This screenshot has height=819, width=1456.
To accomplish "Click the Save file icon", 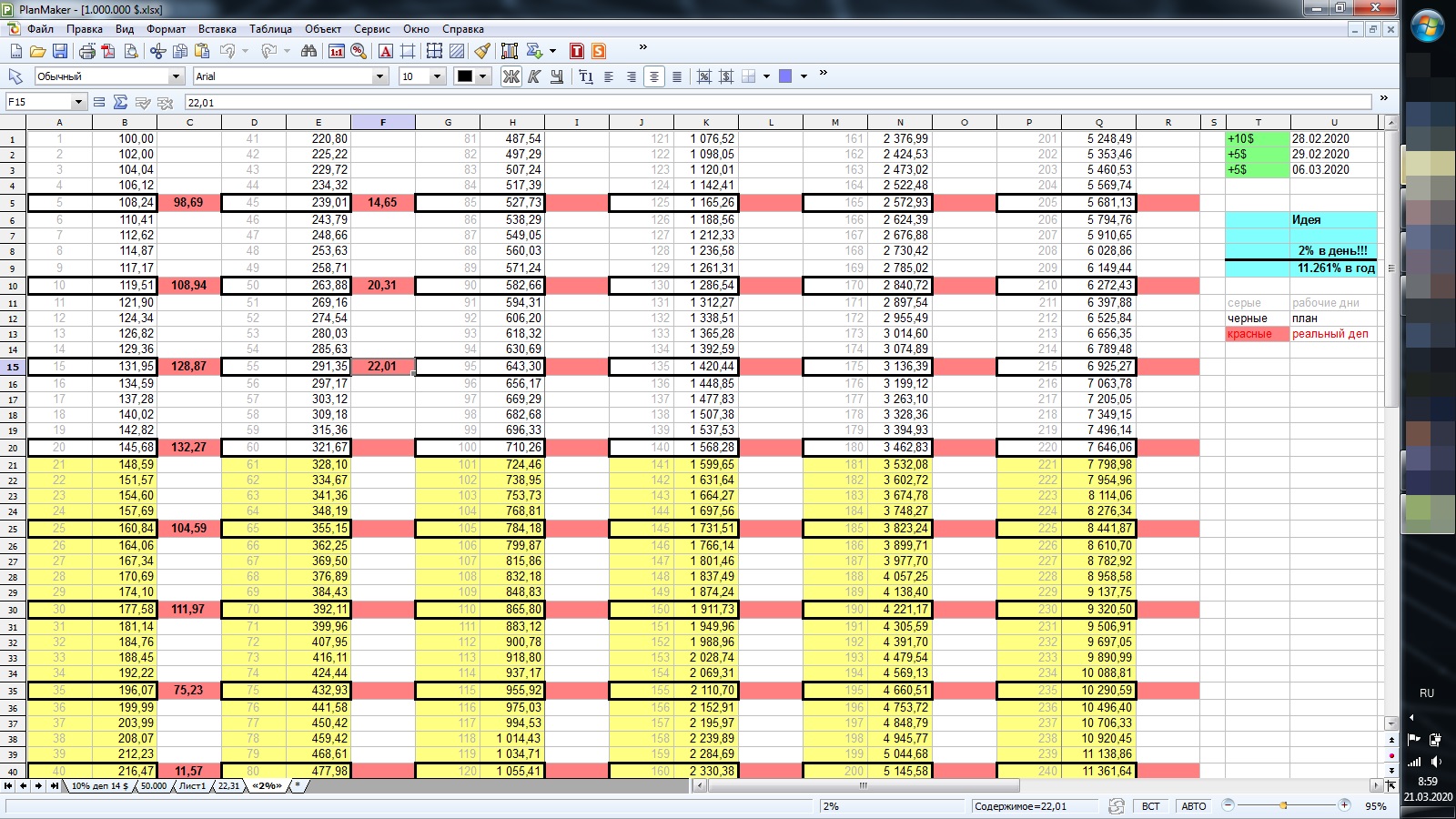I will [x=60, y=52].
